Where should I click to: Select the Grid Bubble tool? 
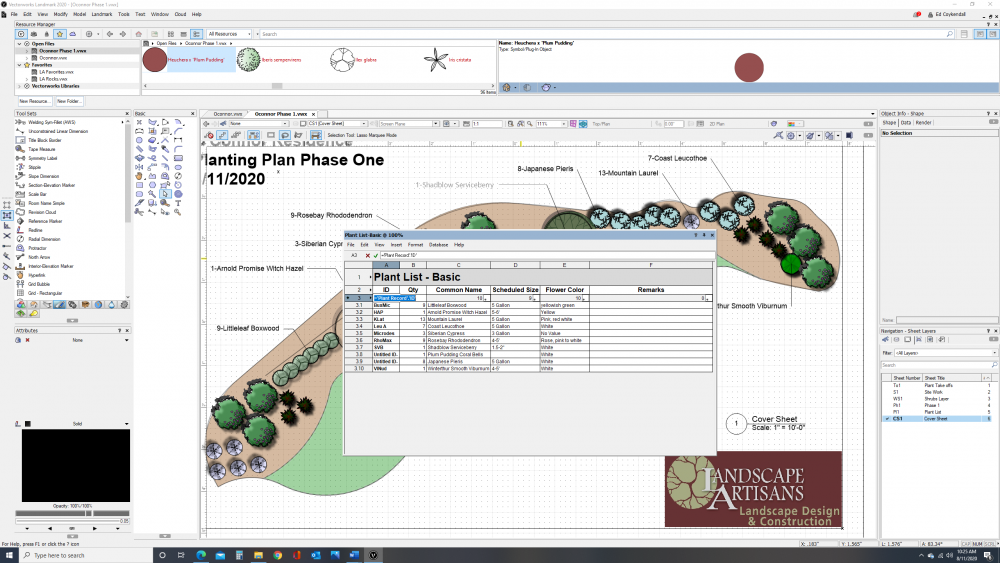[x=40, y=284]
